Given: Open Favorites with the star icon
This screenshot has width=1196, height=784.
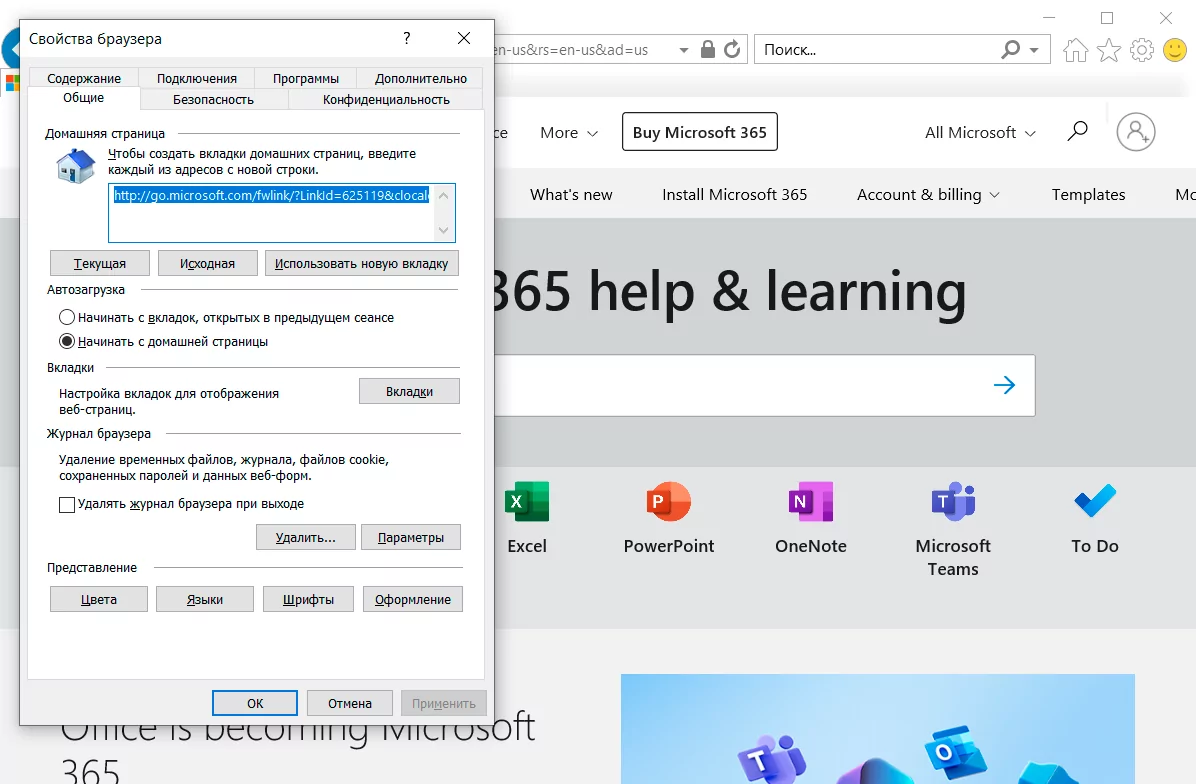Looking at the screenshot, I should tap(1109, 50).
